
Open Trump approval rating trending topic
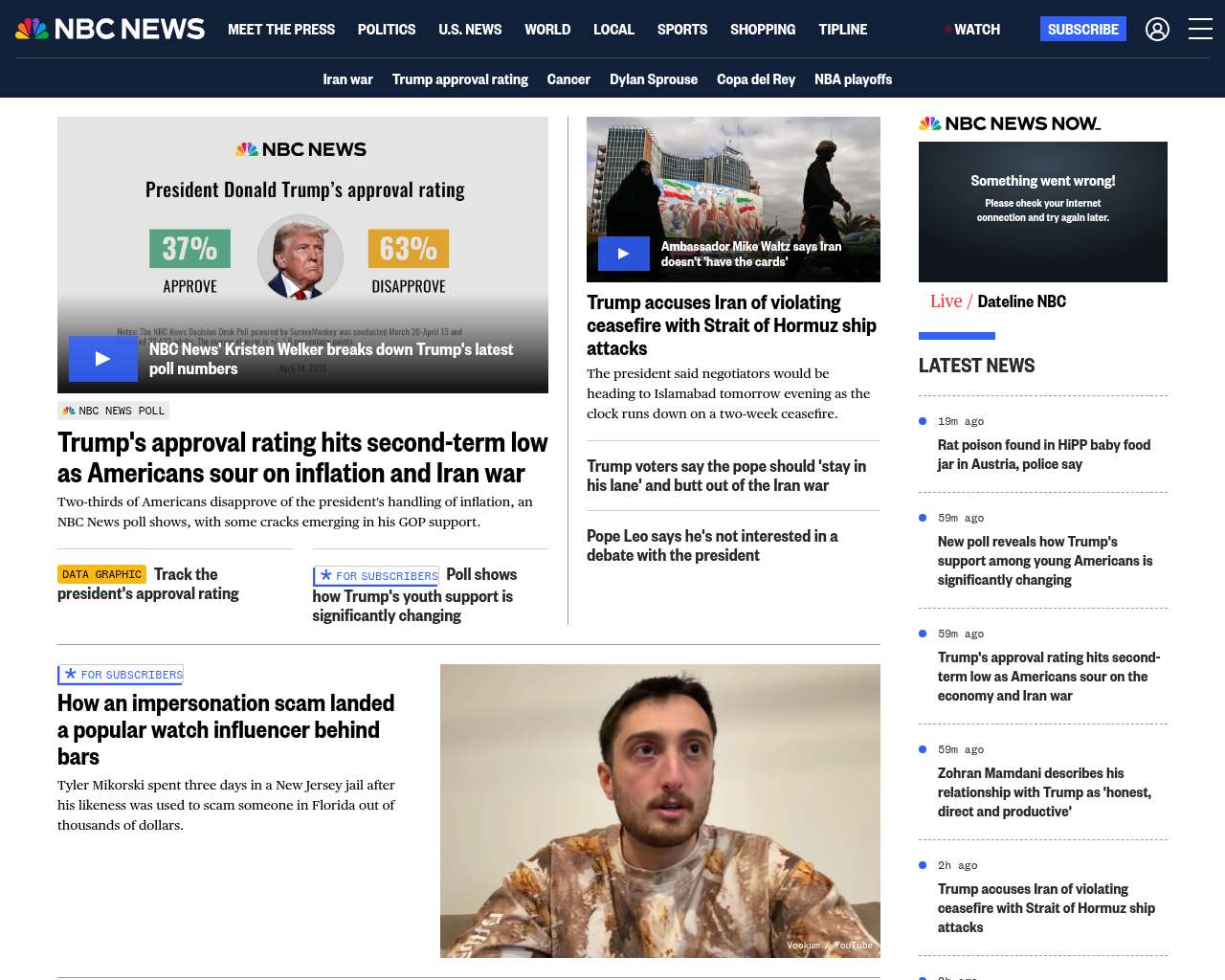460,79
